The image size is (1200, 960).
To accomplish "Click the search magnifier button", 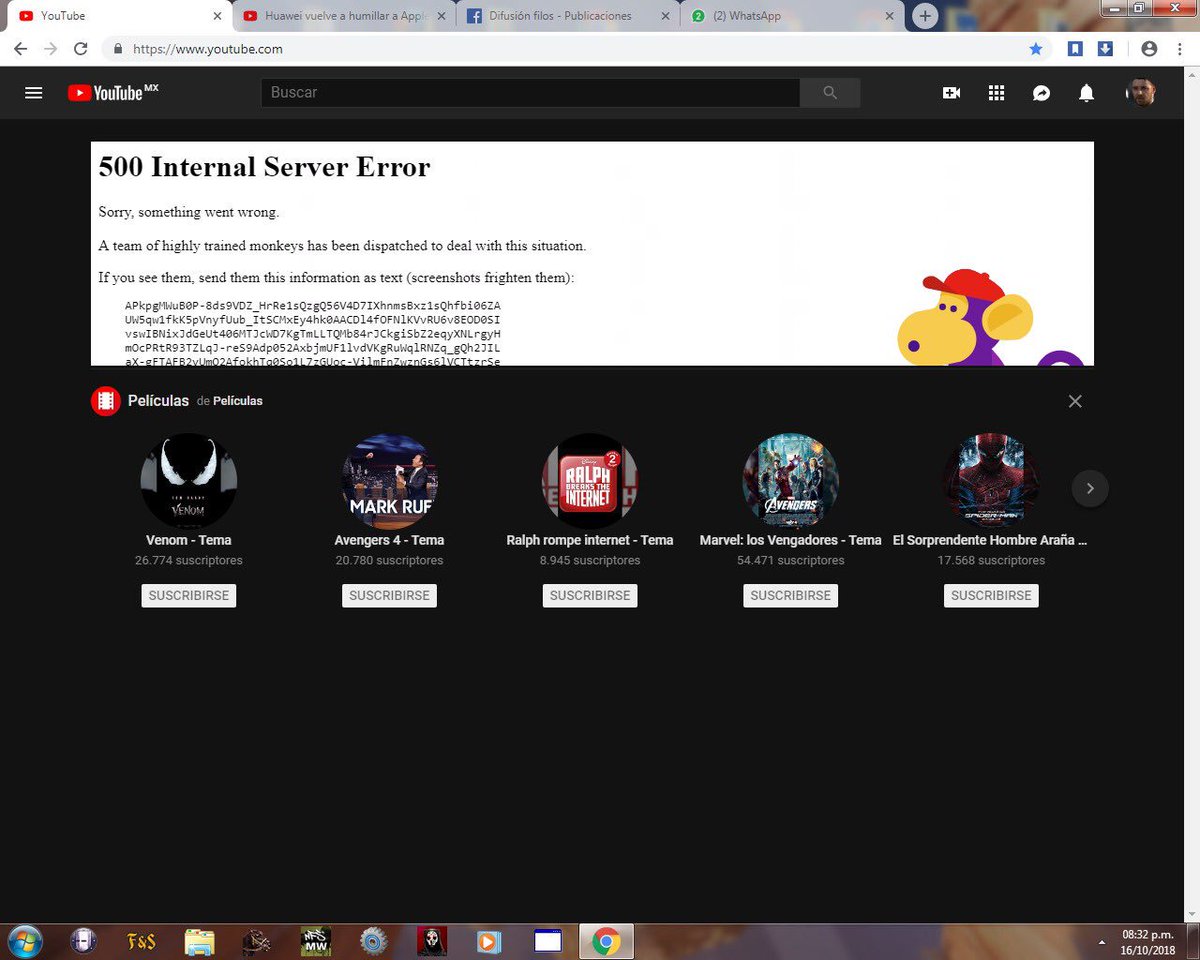I will 830,92.
